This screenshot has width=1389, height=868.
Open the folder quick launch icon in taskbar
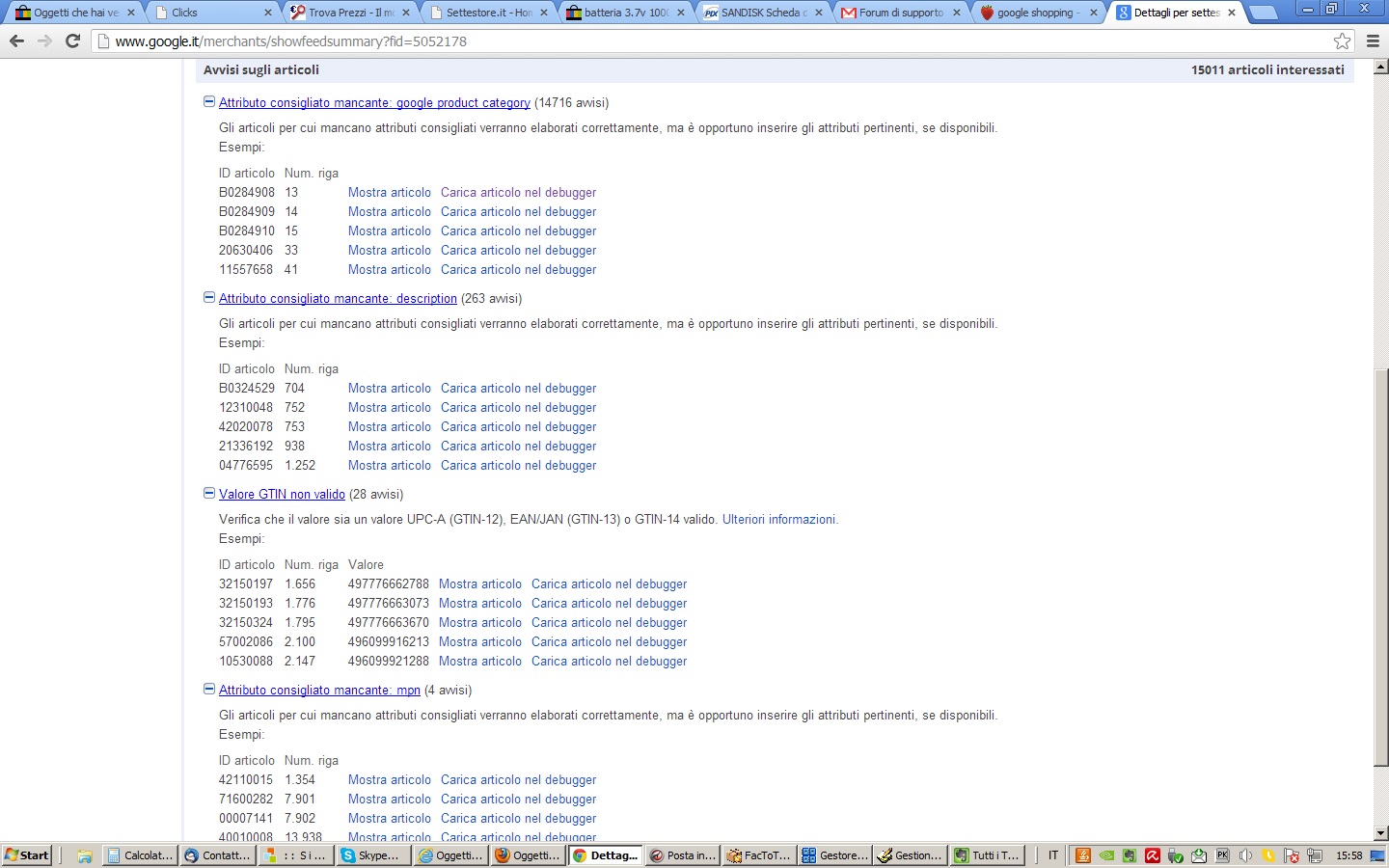pyautogui.click(x=85, y=855)
